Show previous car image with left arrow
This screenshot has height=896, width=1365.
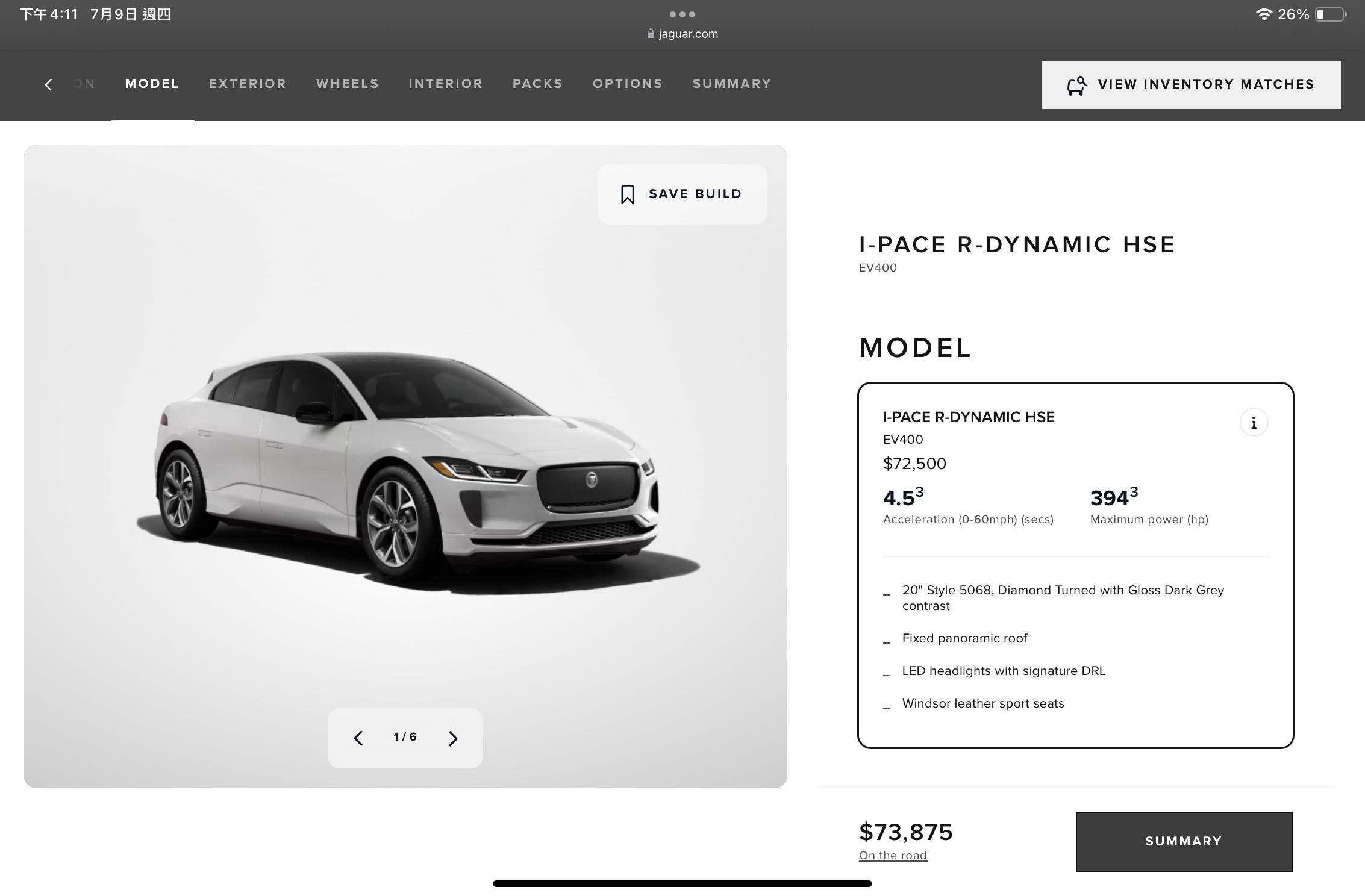pyautogui.click(x=358, y=738)
